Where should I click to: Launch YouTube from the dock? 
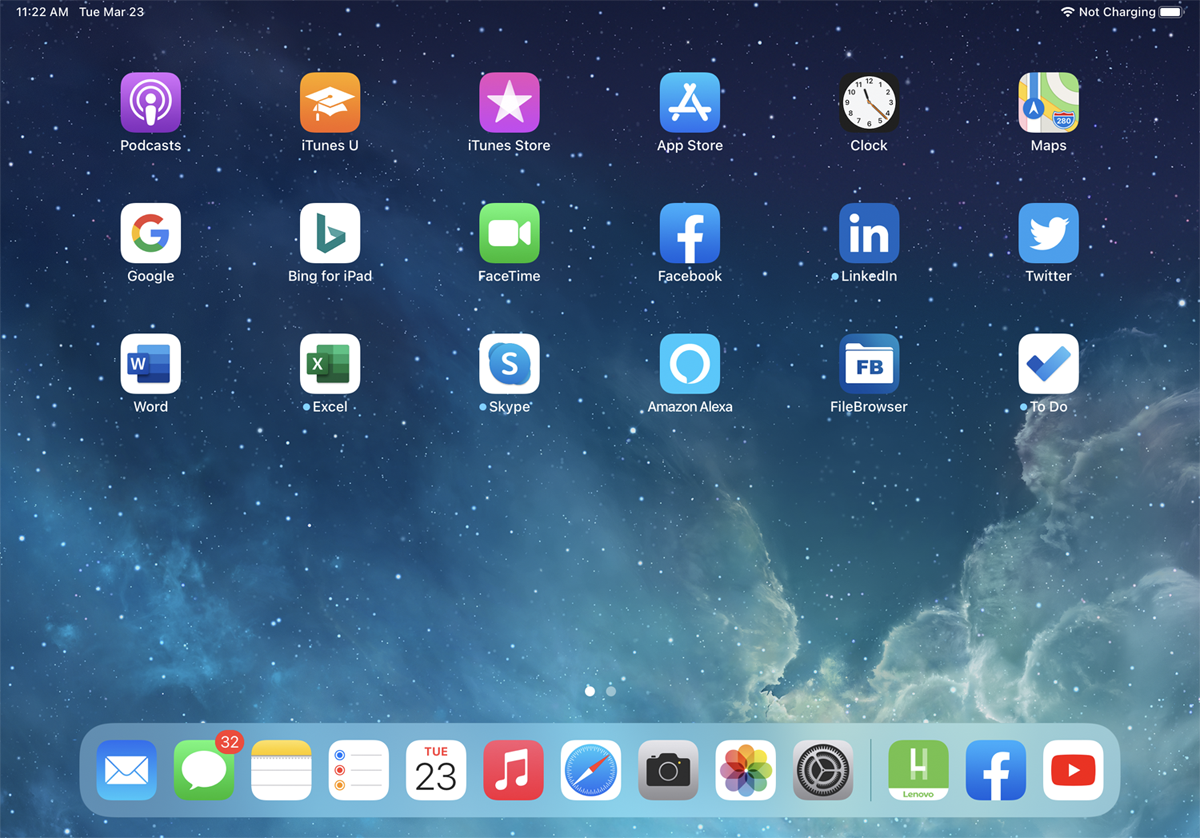point(1074,770)
